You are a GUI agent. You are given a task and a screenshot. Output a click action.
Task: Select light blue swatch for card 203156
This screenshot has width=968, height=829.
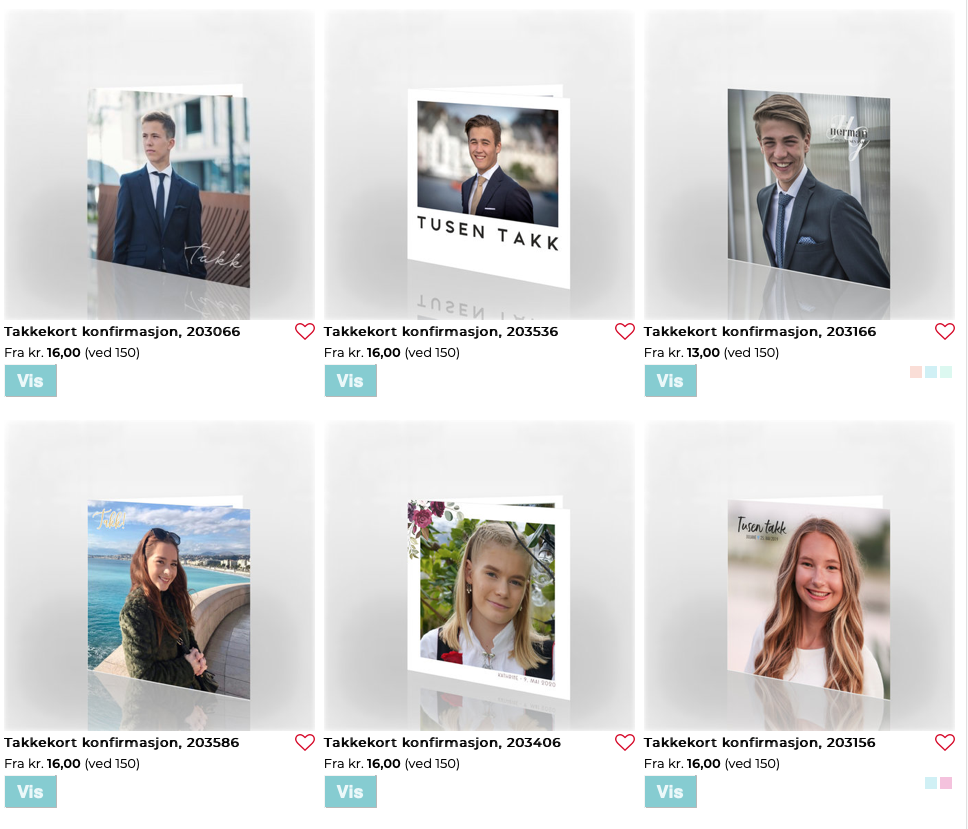tap(931, 783)
